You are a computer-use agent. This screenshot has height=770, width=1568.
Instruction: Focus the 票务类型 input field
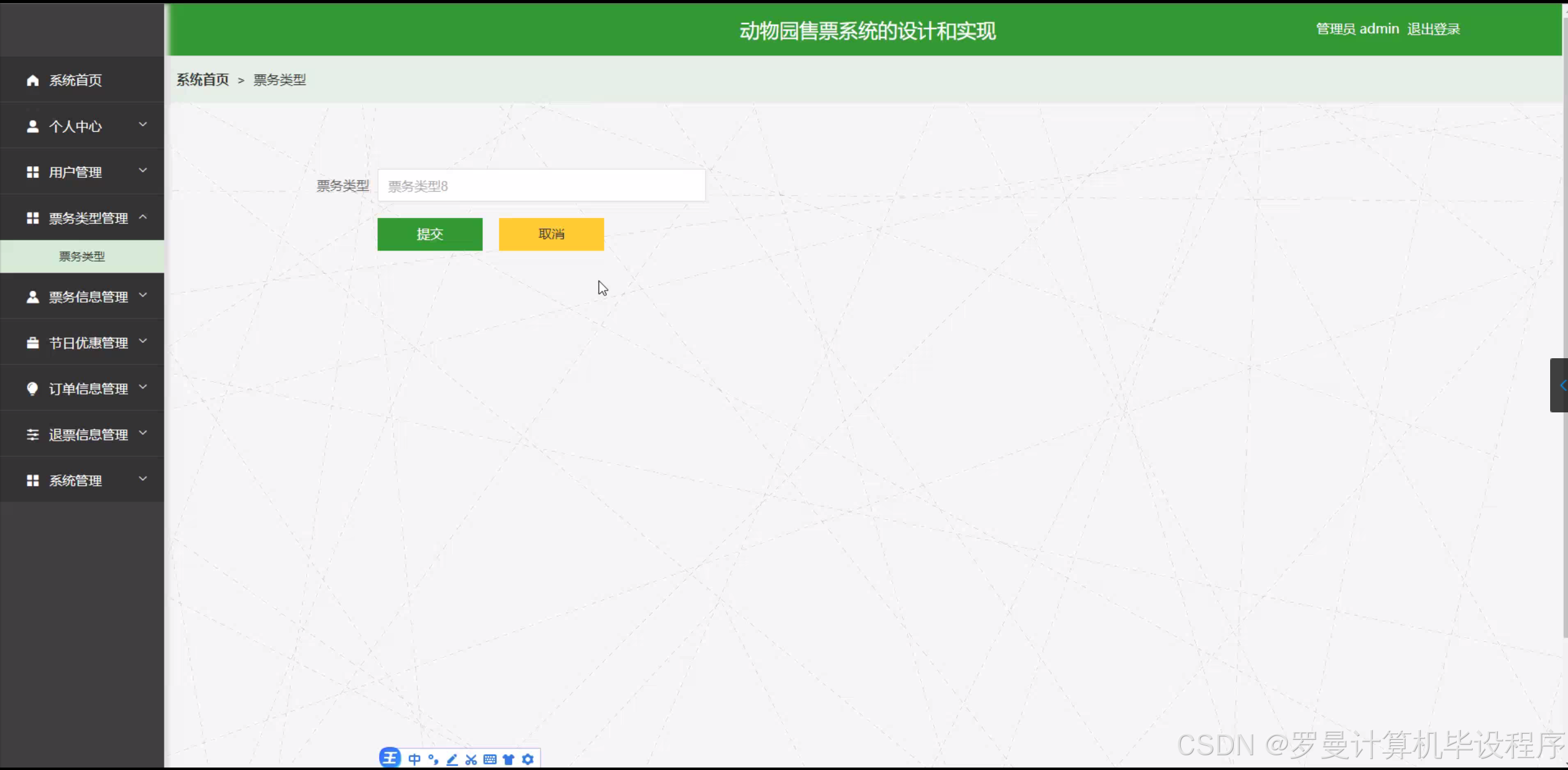542,186
